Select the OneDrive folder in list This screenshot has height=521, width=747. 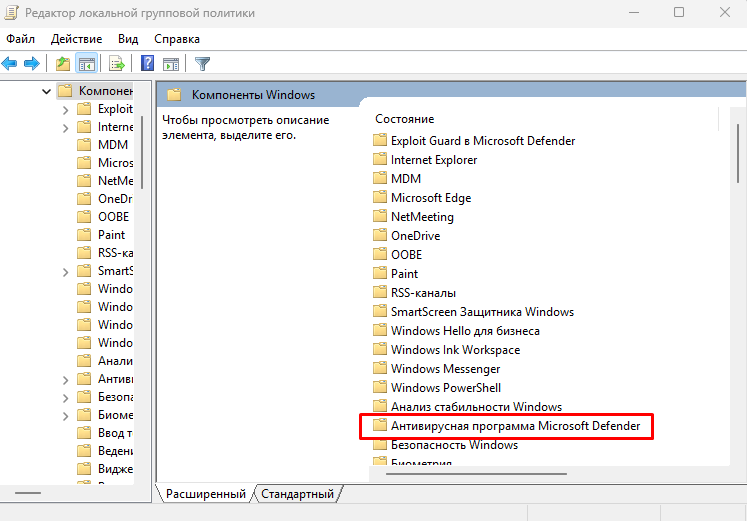pyautogui.click(x=407, y=236)
